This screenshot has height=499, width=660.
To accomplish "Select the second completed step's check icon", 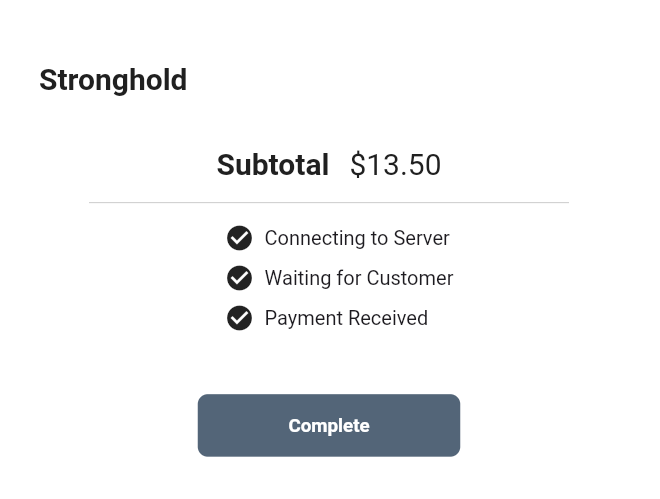I will 239,278.
